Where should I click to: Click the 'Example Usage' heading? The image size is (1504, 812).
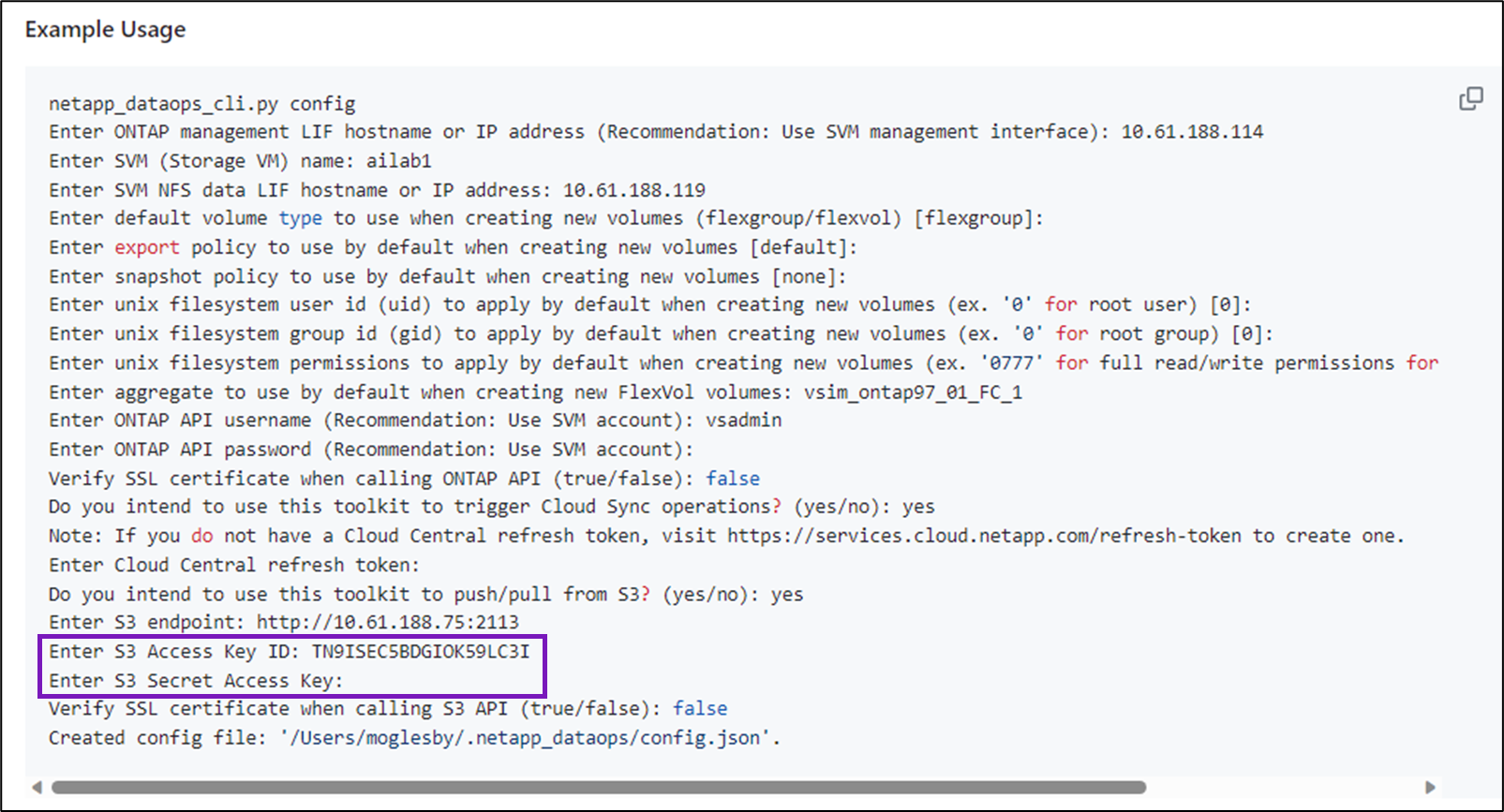(105, 30)
